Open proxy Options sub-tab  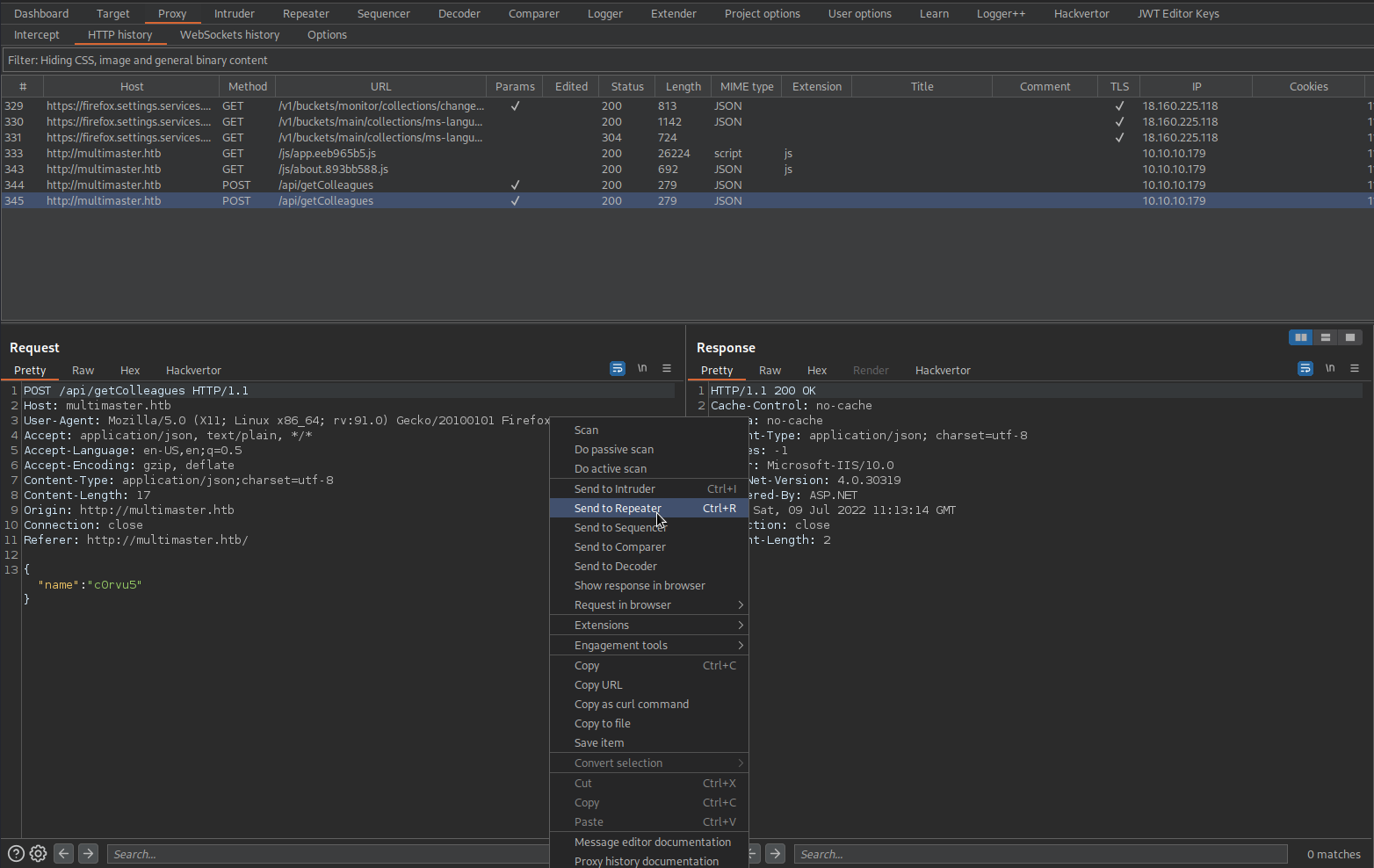(327, 34)
